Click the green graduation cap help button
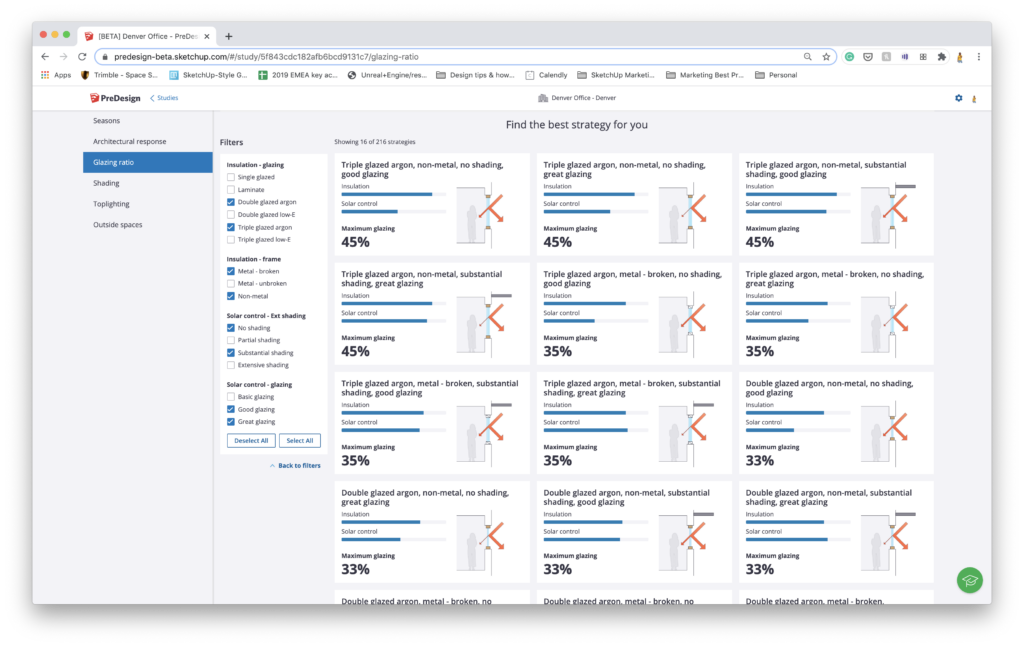This screenshot has height=647, width=1024. 970,580
